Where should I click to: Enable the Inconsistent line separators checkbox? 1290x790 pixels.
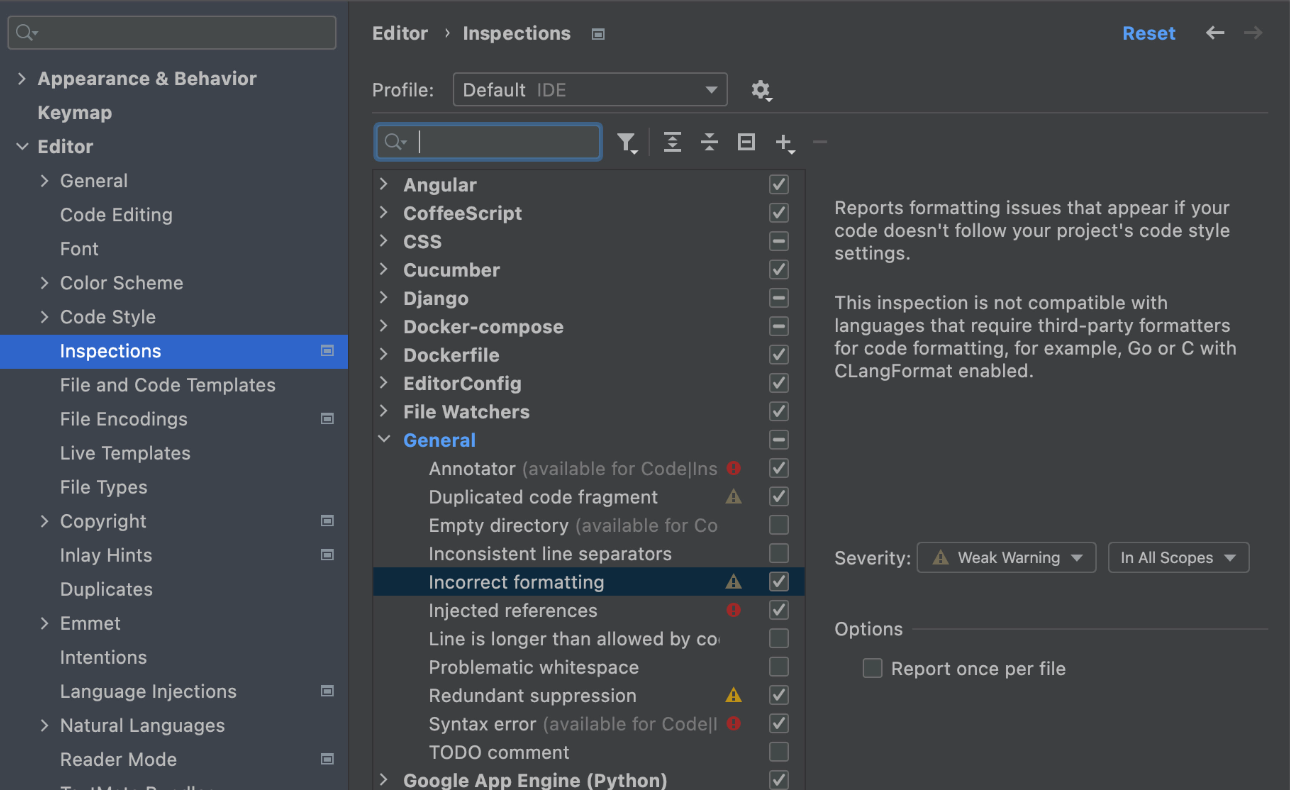779,553
